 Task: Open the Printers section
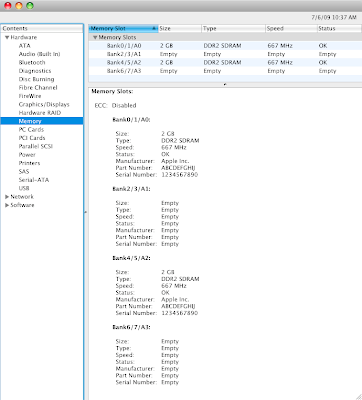click(29, 163)
